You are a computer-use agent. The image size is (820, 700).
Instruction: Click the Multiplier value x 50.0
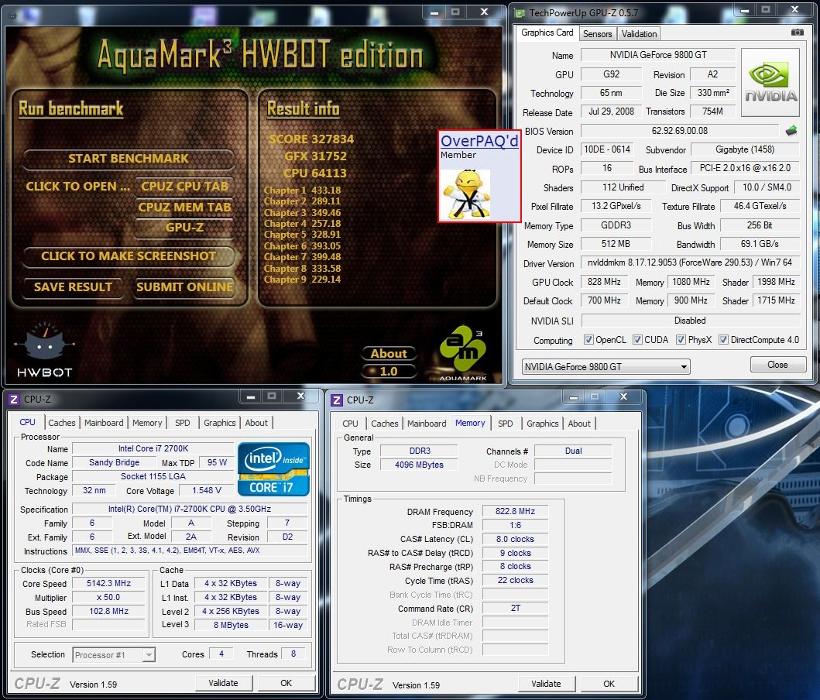pos(109,597)
